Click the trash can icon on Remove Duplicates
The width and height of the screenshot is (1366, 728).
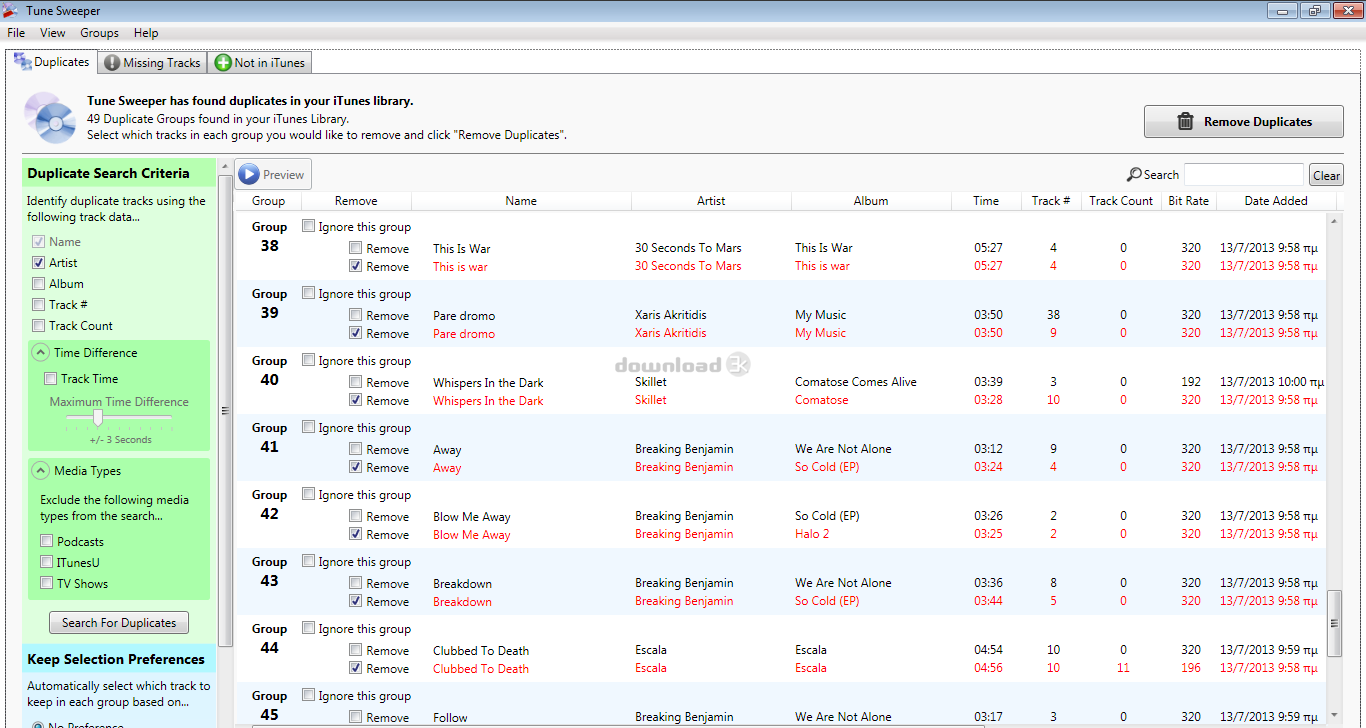pos(1185,121)
